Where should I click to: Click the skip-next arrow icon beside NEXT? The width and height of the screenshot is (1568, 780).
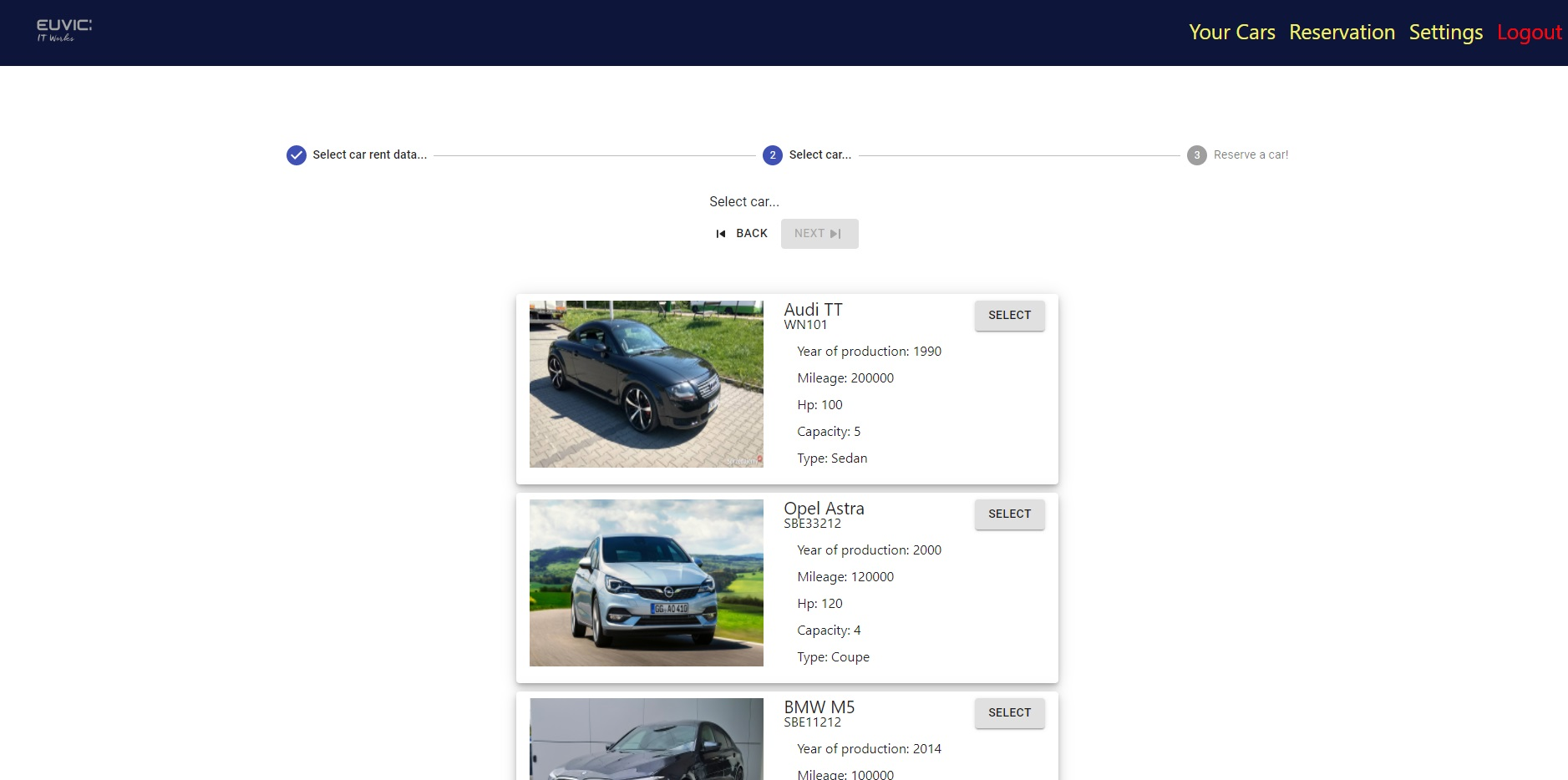click(837, 233)
